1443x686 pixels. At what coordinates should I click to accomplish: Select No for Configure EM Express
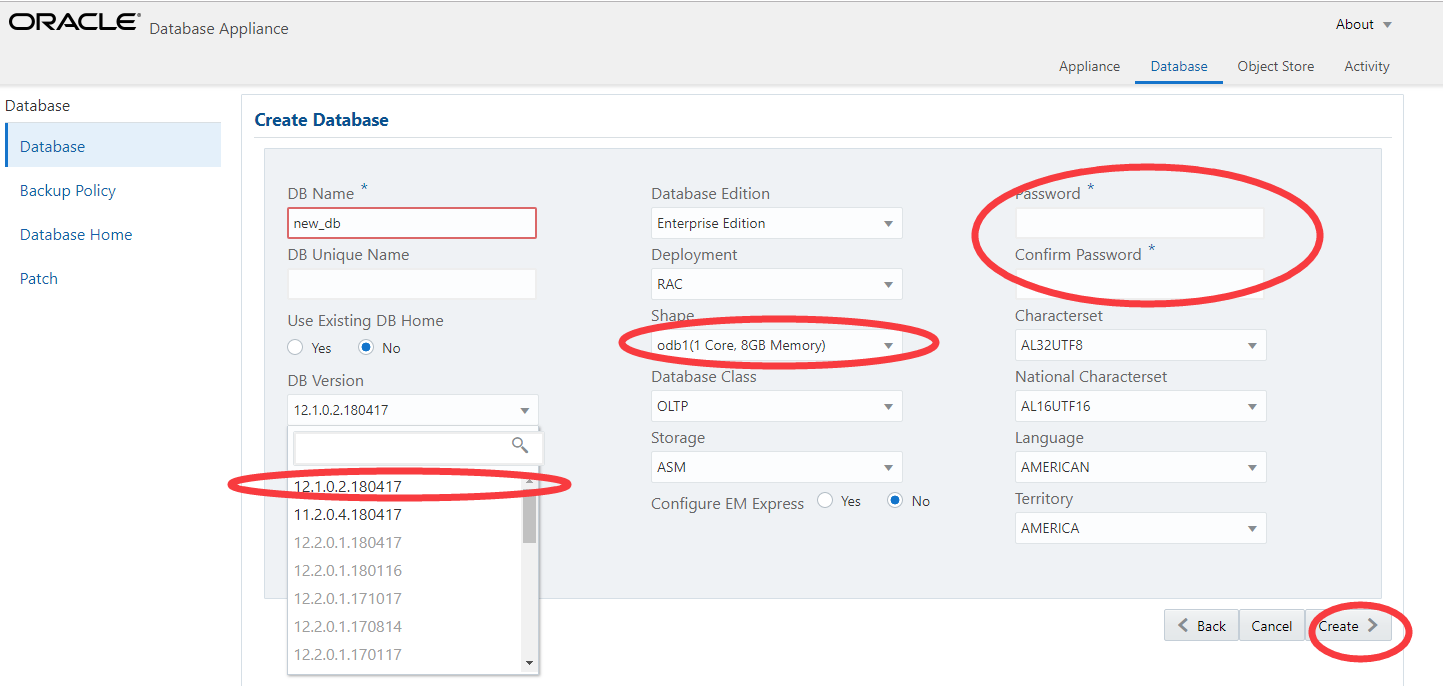pos(896,500)
